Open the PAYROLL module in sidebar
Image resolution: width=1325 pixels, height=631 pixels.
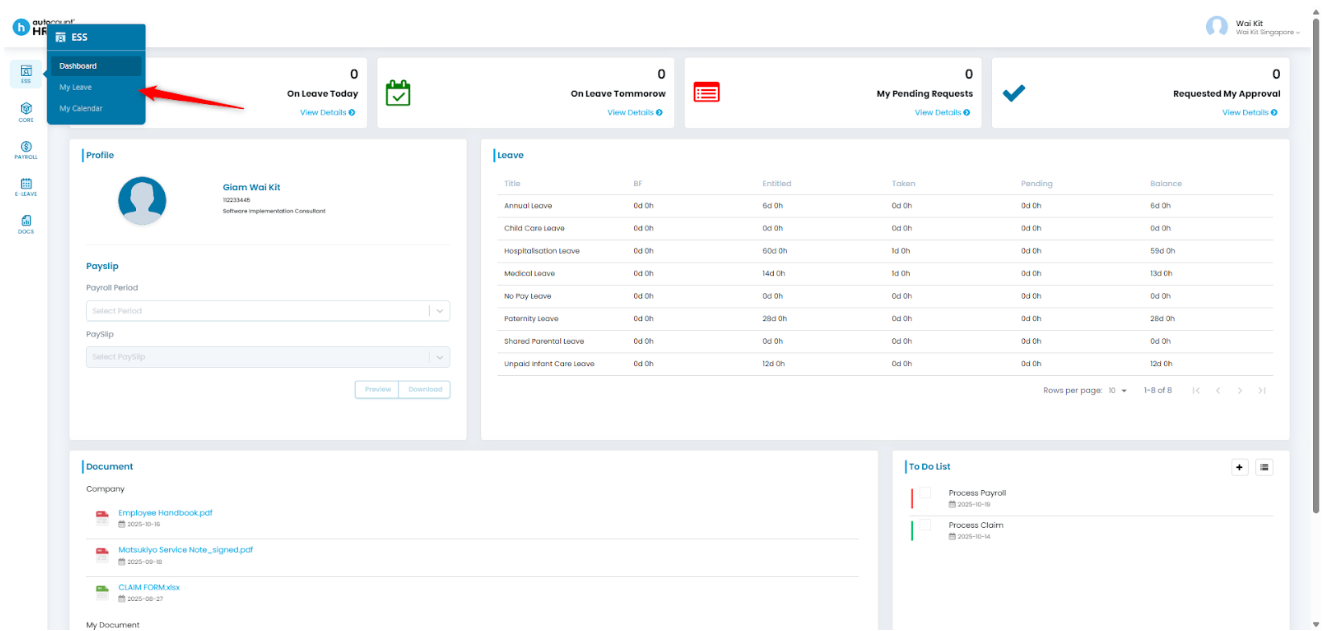pyautogui.click(x=26, y=150)
